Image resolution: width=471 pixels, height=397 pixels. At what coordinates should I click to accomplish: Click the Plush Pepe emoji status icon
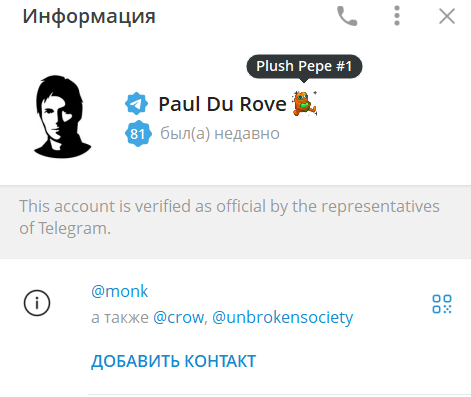point(304,103)
